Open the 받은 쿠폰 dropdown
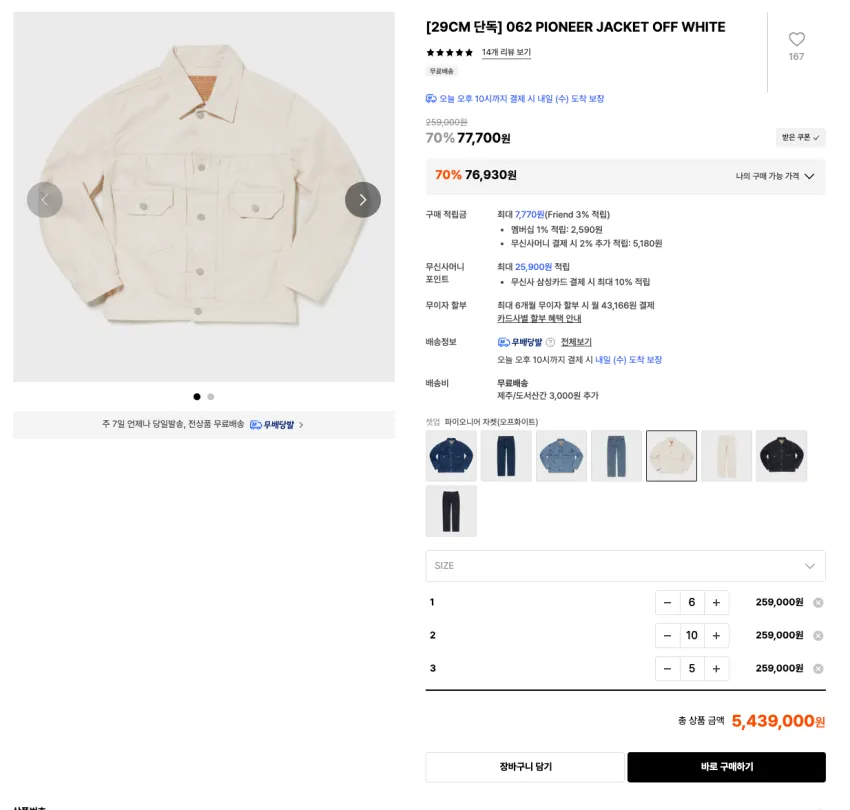Image resolution: width=850 pixels, height=810 pixels. coord(800,138)
